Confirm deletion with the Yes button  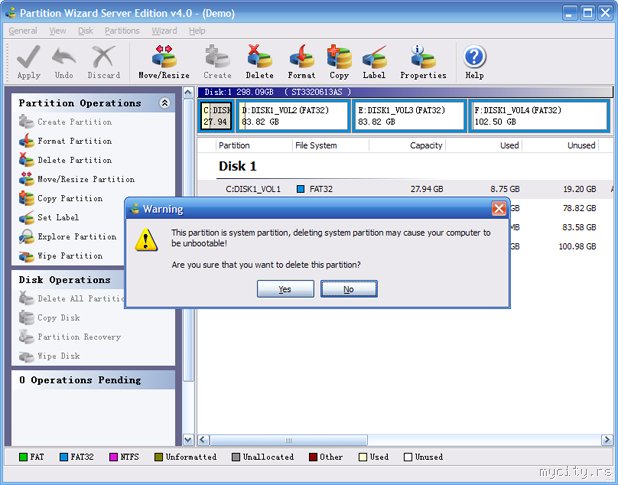[x=285, y=289]
